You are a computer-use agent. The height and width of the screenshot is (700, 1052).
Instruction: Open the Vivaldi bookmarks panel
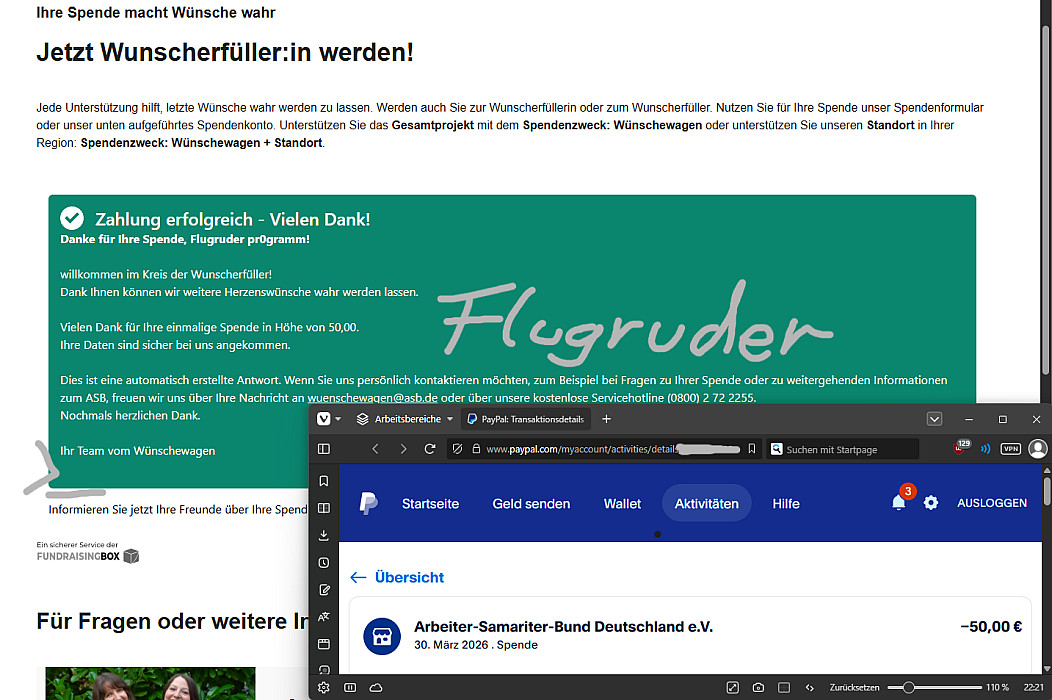coord(324,481)
